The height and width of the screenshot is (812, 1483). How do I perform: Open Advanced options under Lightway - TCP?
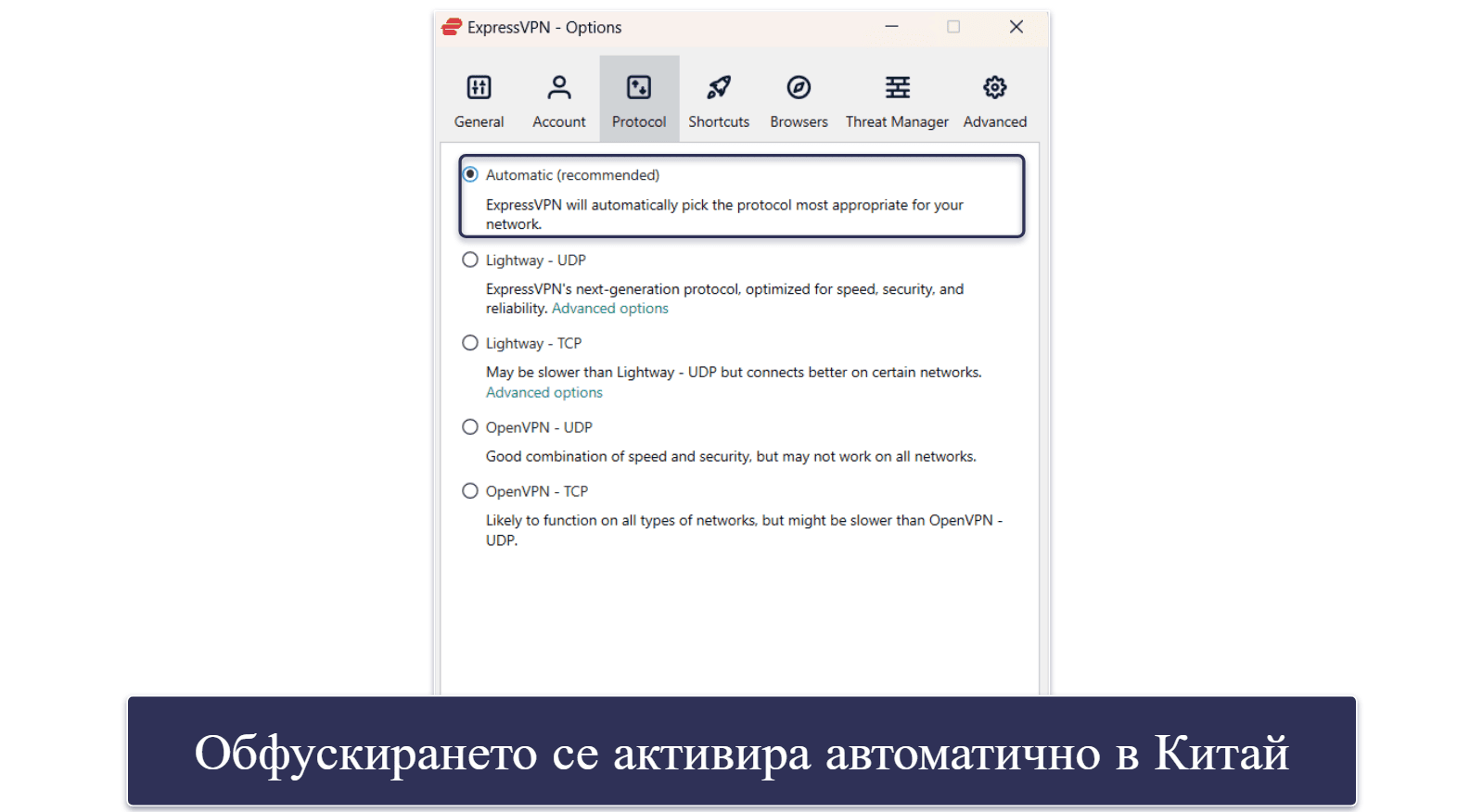543,392
